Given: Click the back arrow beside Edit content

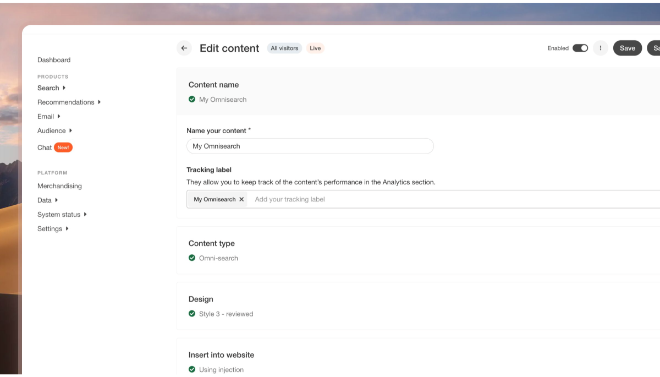Looking at the screenshot, I should pos(184,48).
